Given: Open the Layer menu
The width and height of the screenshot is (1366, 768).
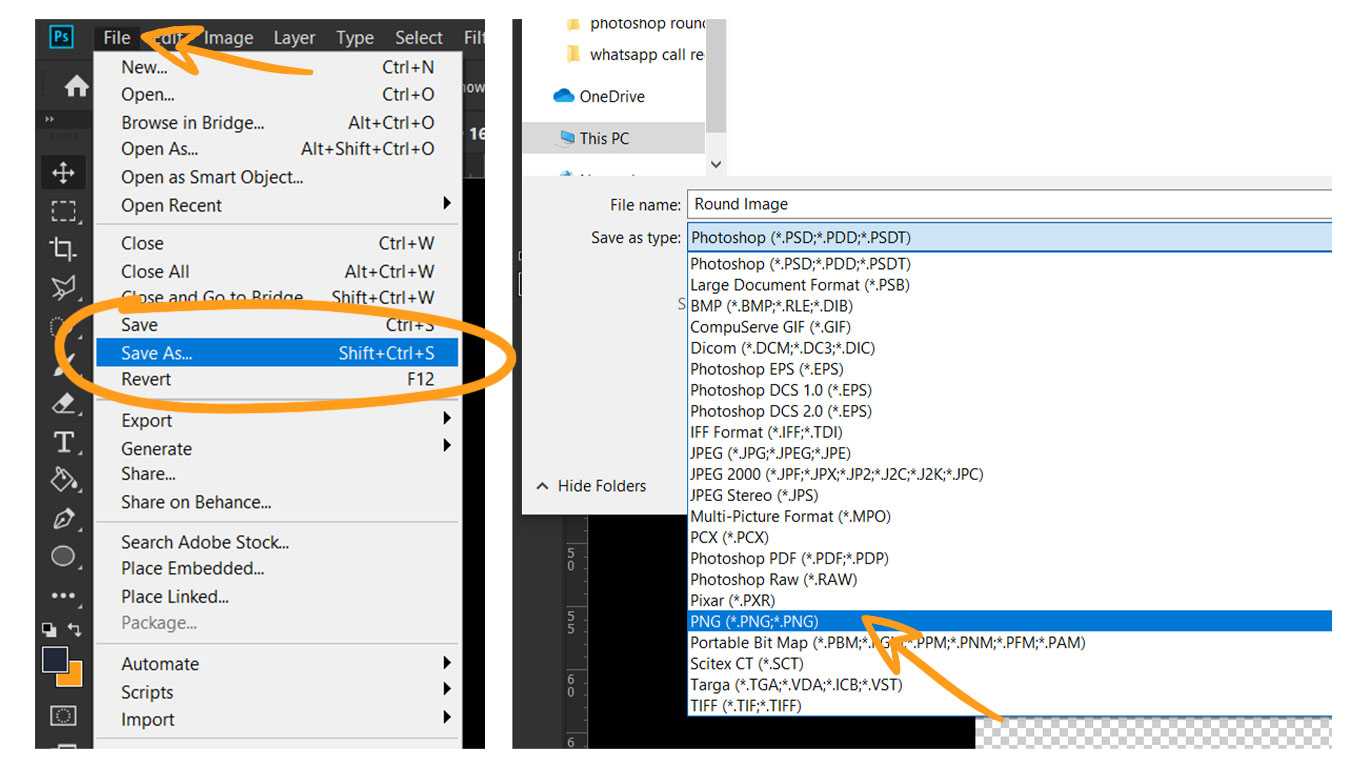Looking at the screenshot, I should click(x=294, y=38).
